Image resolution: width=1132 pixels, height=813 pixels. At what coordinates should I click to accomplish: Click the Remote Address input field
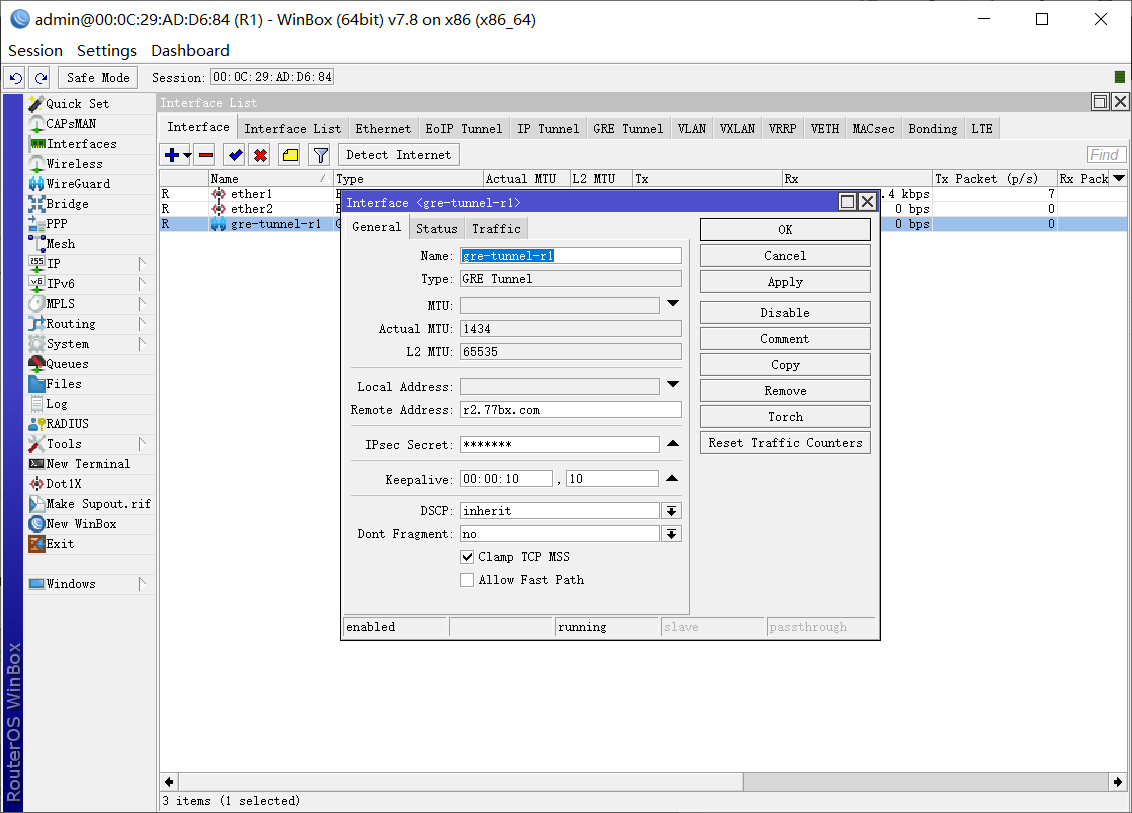(570, 410)
